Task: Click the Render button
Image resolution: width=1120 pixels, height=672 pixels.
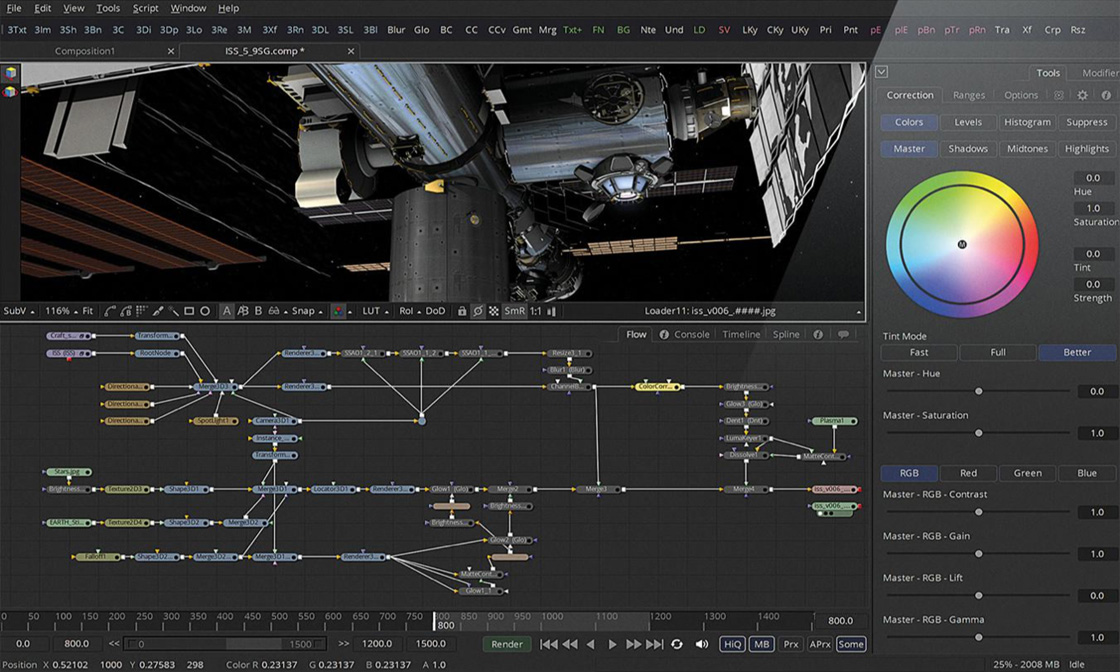Action: click(507, 644)
